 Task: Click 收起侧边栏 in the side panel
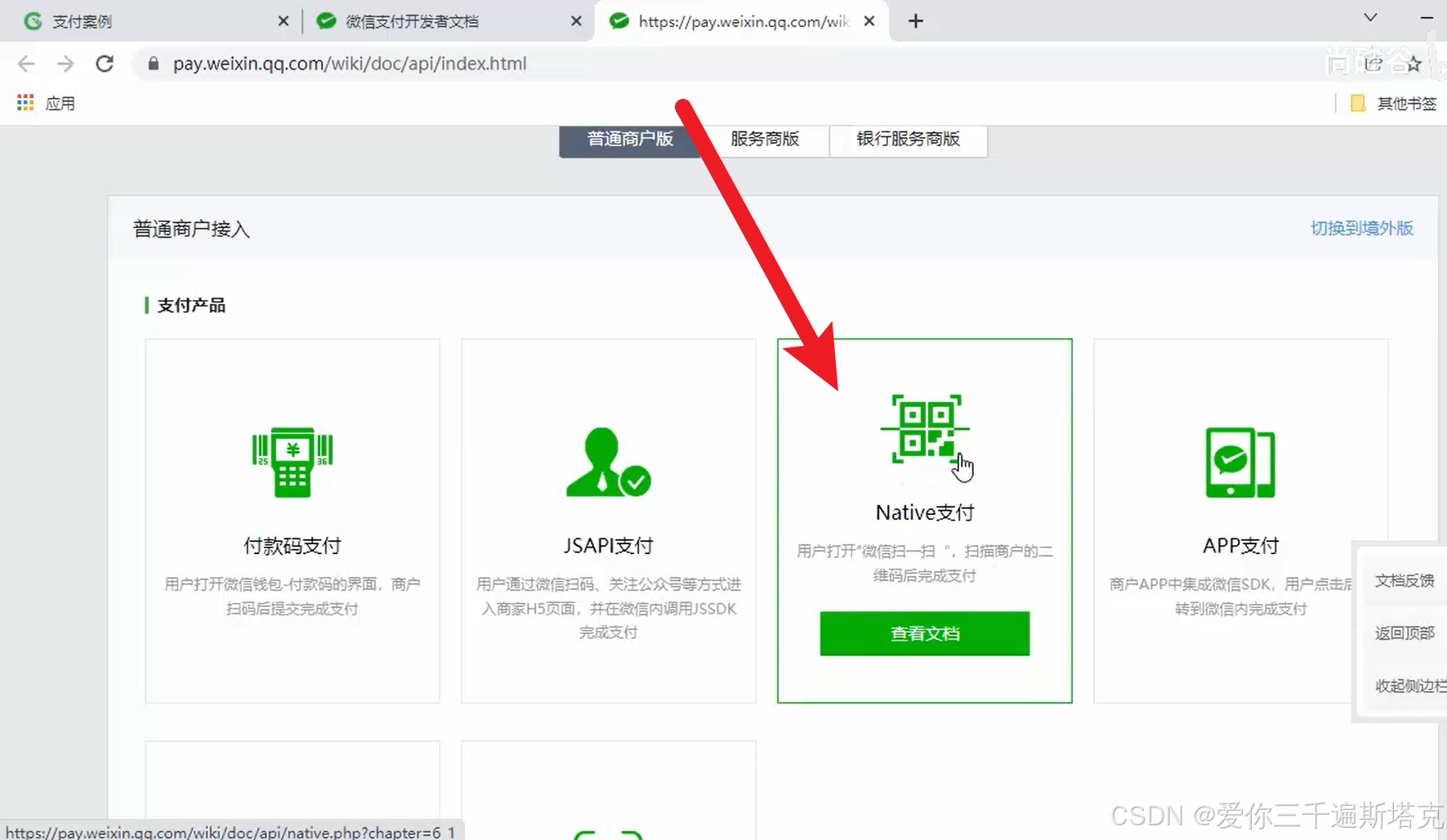(x=1410, y=685)
